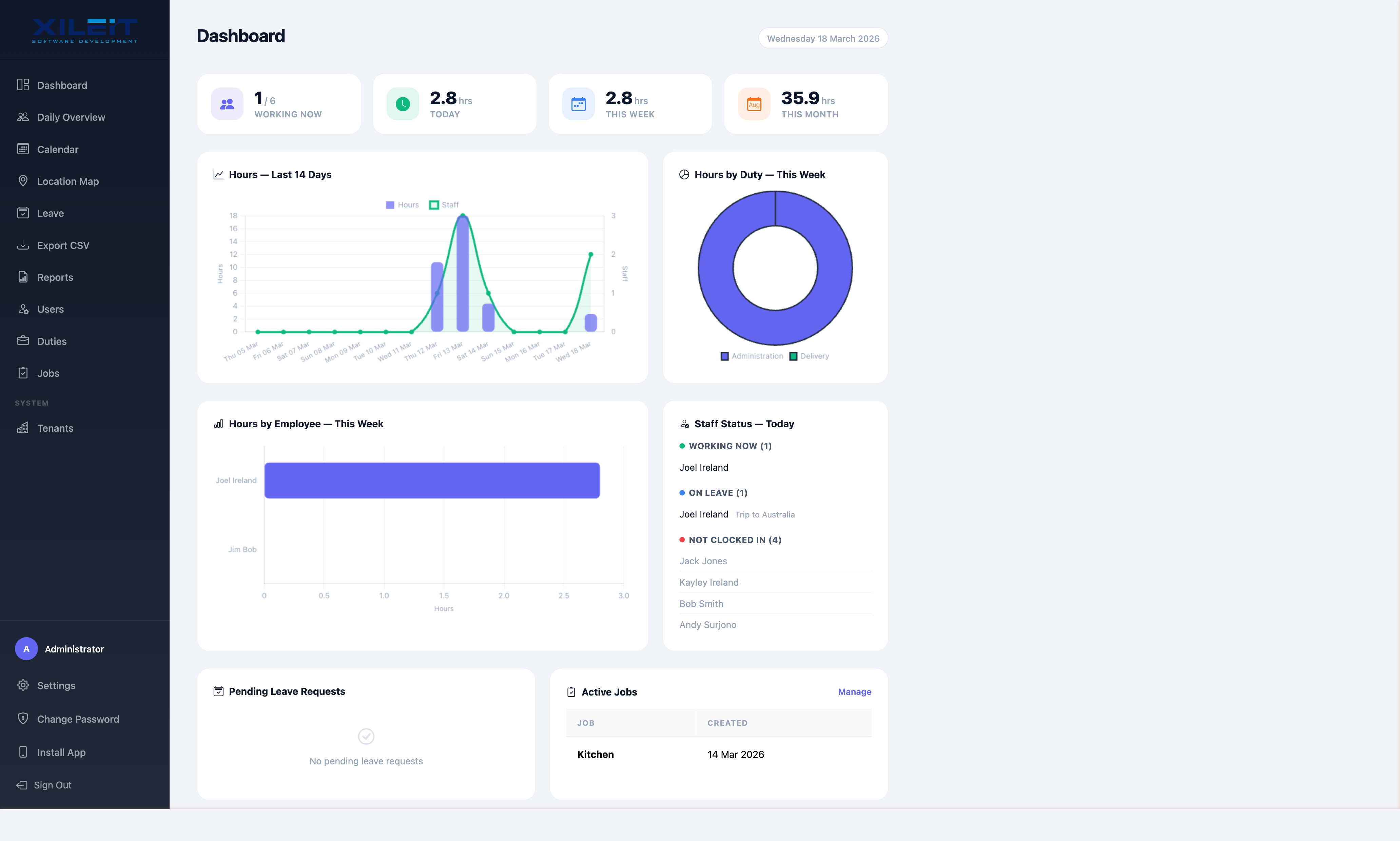Select Joel Ireland's hours bar in the chart
This screenshot has height=841, width=1400.
click(x=431, y=480)
